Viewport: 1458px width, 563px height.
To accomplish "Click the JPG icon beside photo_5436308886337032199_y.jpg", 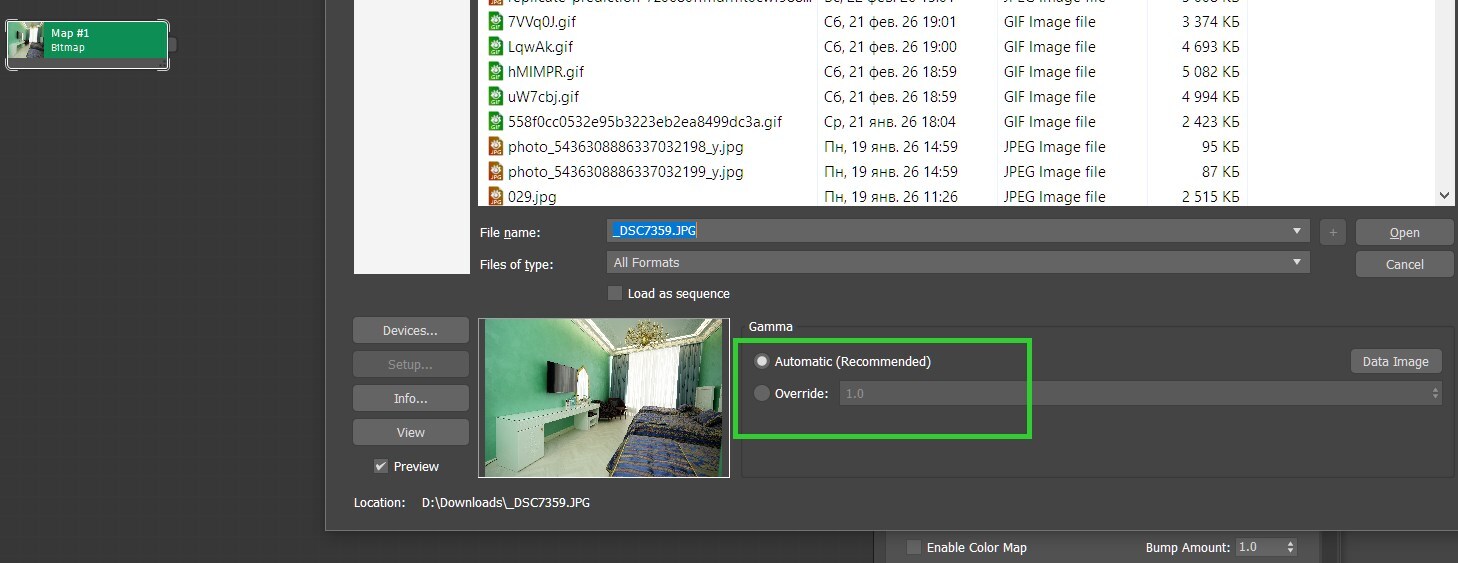I will click(x=495, y=171).
